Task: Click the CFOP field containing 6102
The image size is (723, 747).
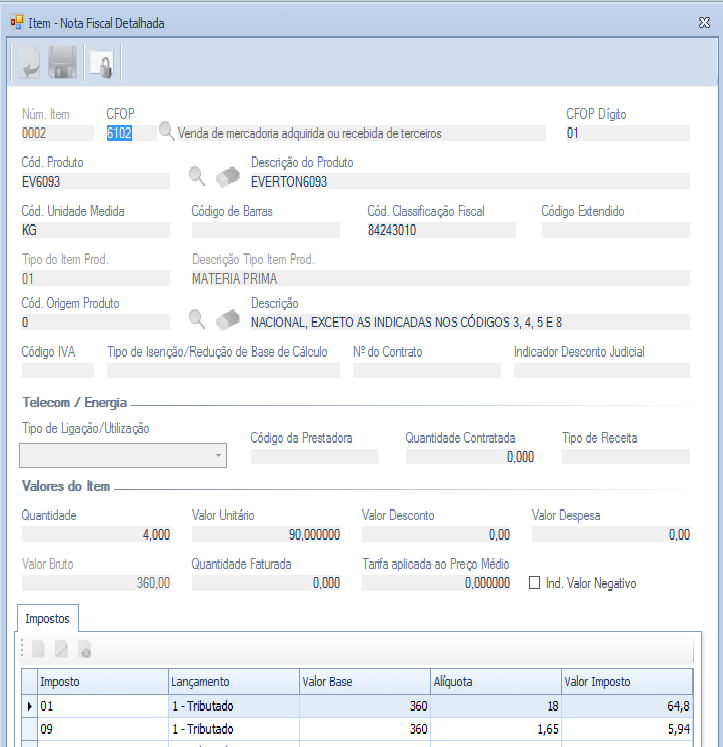Action: pos(131,133)
